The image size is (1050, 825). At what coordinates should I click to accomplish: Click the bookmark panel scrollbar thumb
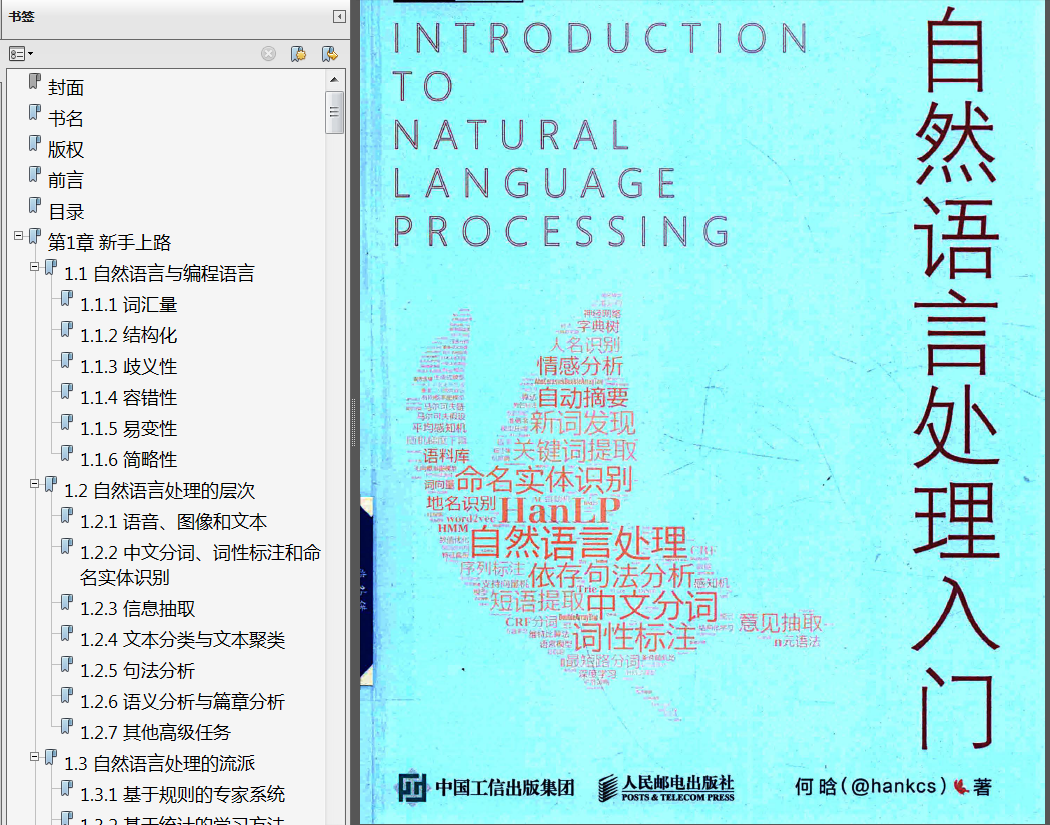click(x=335, y=112)
